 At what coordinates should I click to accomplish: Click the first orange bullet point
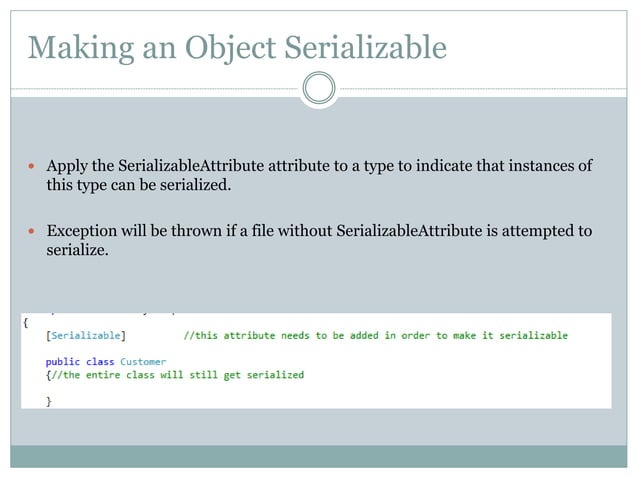pyautogui.click(x=31, y=166)
